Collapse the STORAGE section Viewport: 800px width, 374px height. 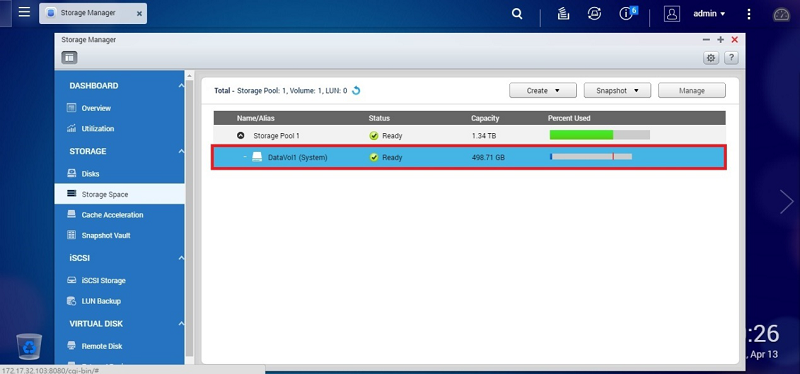(x=181, y=152)
